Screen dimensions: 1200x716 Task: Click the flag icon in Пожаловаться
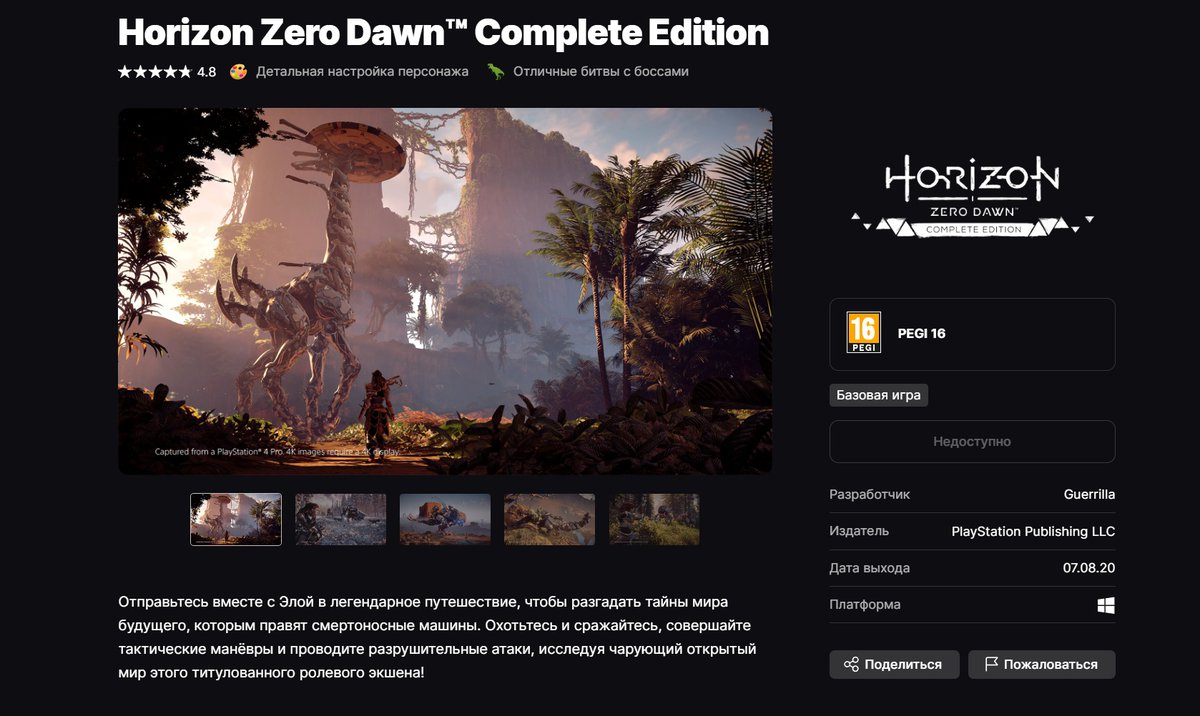tap(991, 664)
